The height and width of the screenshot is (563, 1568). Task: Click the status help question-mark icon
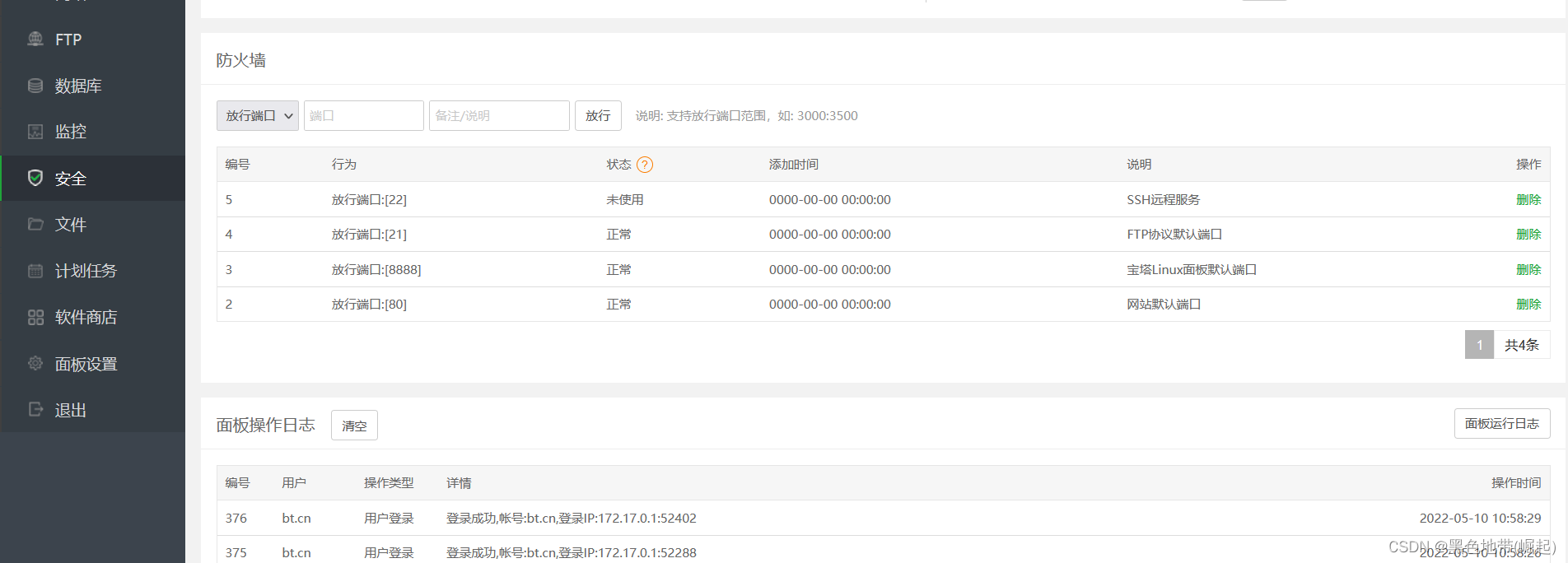645,165
